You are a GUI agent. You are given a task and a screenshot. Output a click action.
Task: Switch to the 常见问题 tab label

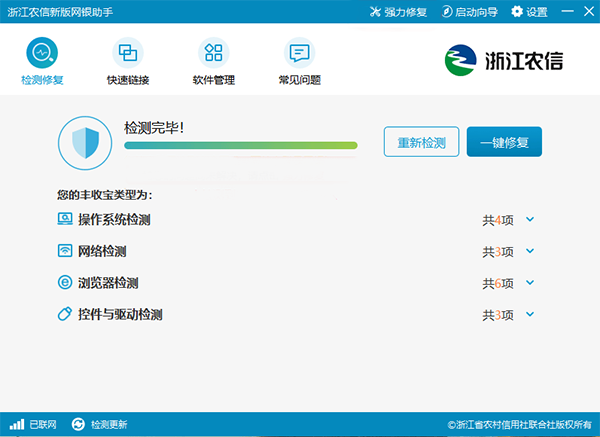(299, 80)
